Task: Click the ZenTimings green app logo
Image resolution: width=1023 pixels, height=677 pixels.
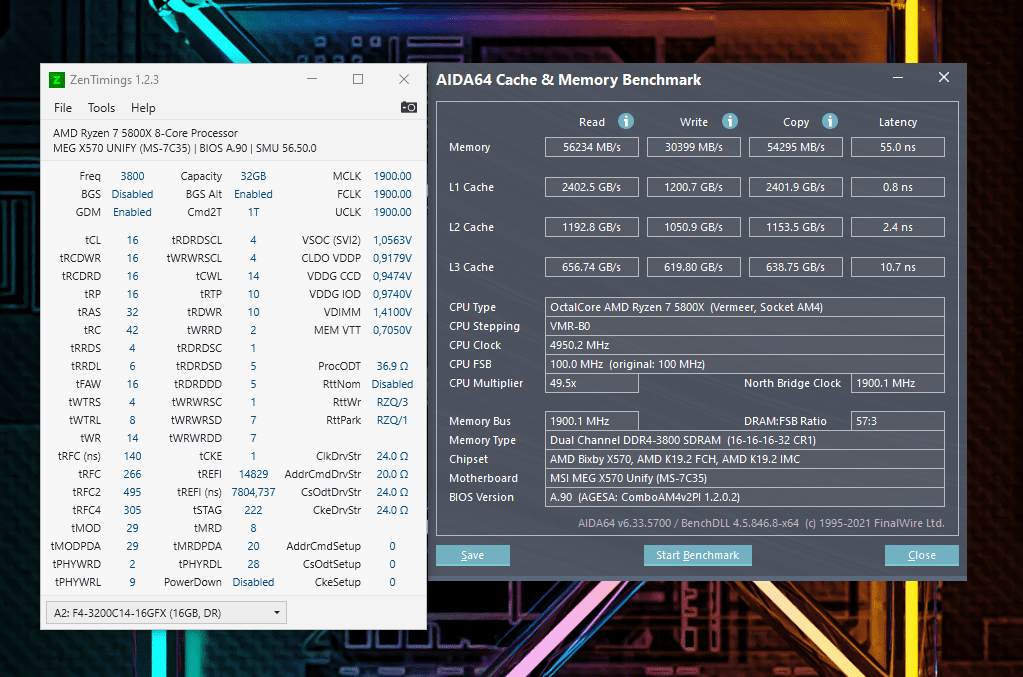Action: [57, 80]
